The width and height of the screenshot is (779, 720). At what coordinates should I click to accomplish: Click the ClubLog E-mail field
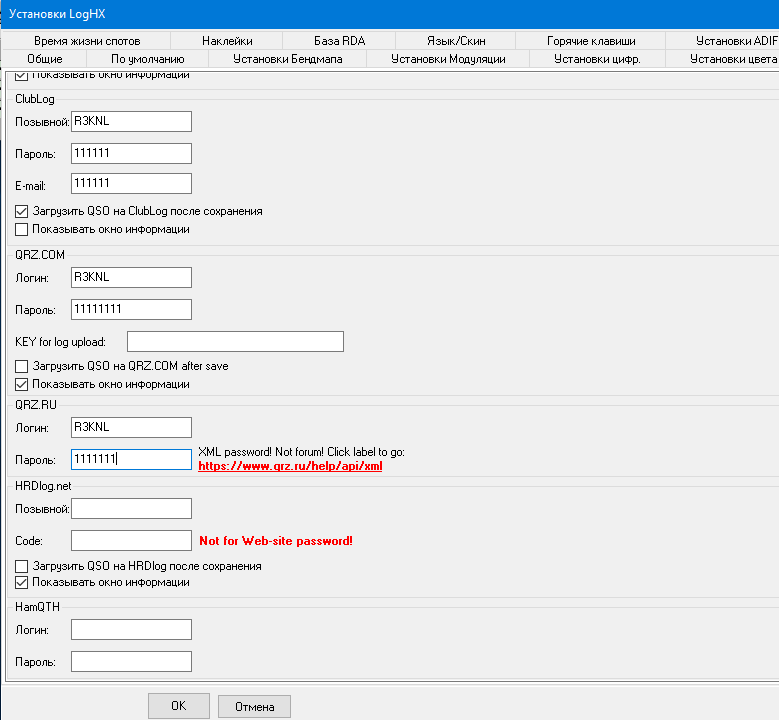pos(131,183)
